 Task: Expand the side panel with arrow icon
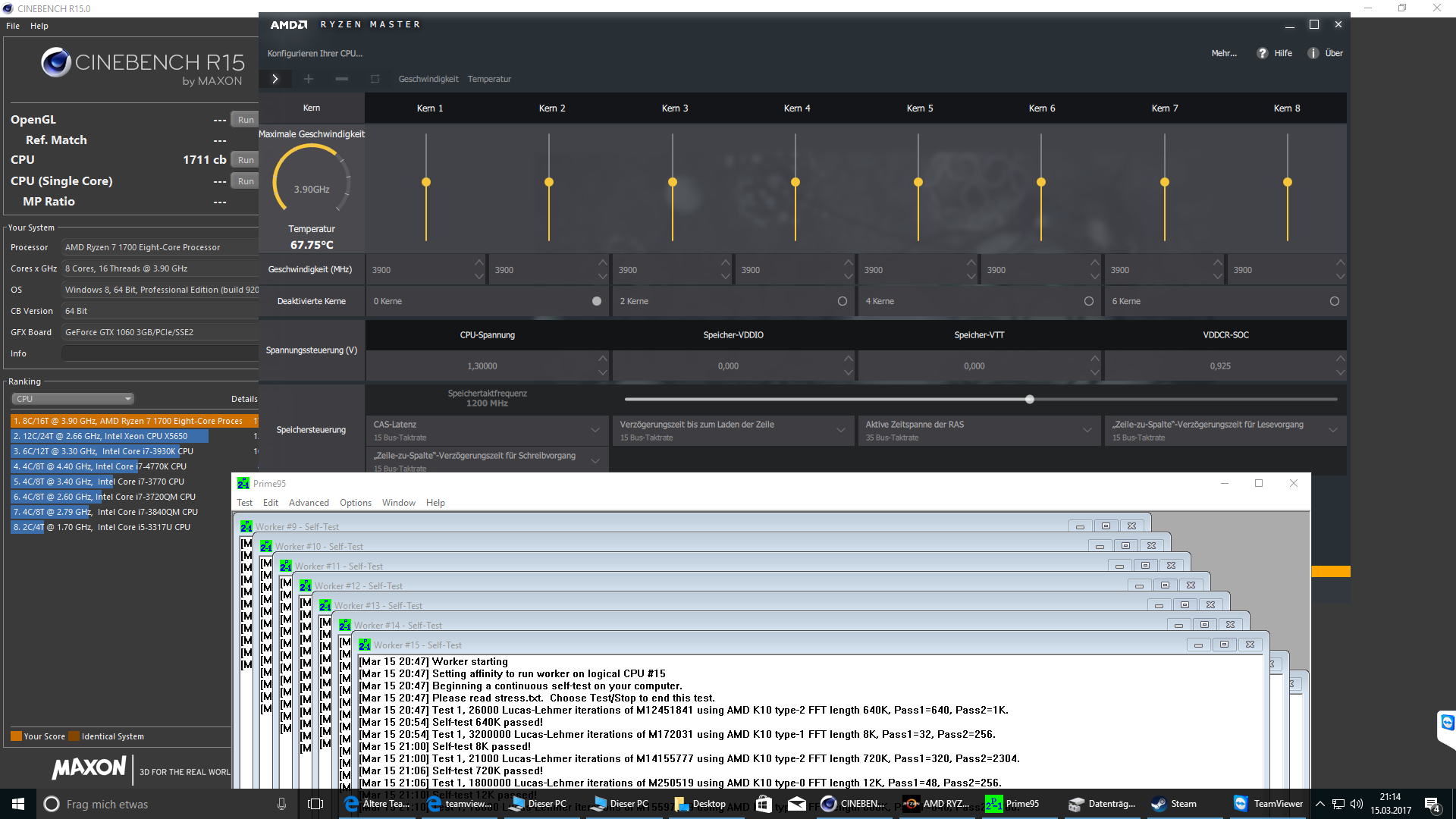point(275,79)
